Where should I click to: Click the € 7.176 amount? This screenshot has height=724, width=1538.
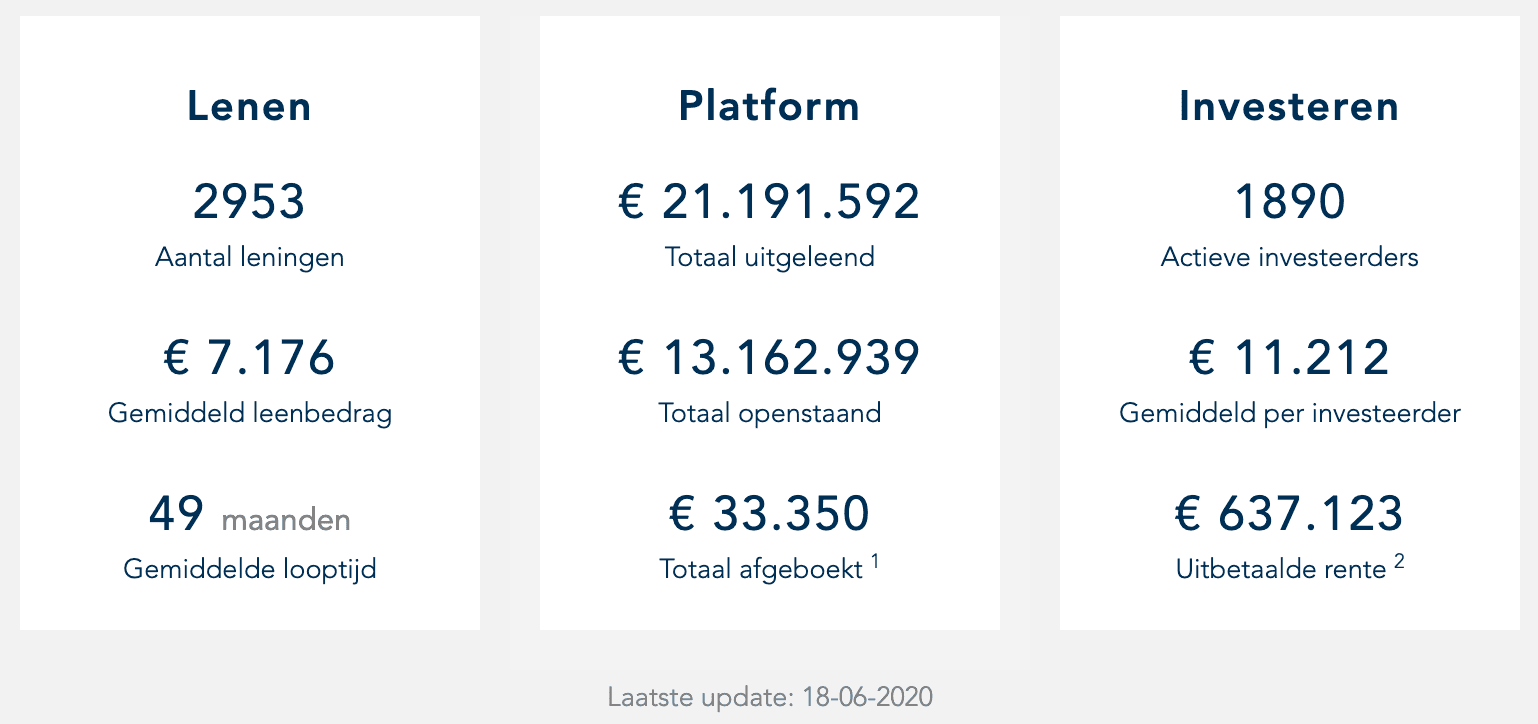(x=249, y=357)
